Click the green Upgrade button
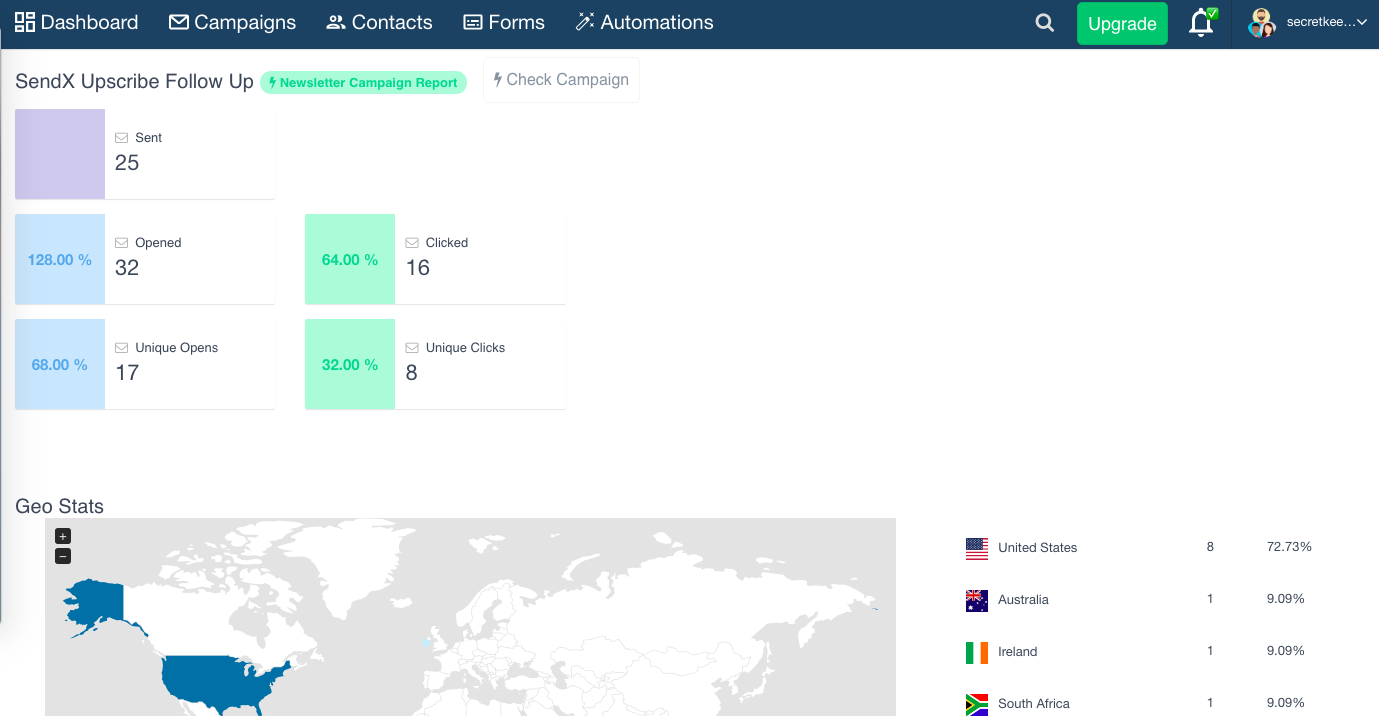Screen dimensions: 1379x716 tap(1122, 24)
